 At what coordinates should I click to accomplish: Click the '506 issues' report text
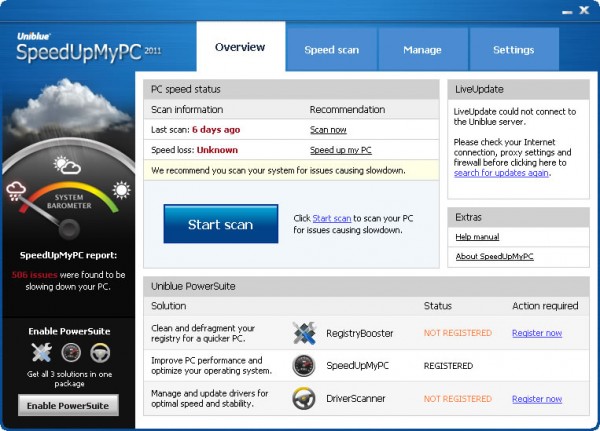34,275
